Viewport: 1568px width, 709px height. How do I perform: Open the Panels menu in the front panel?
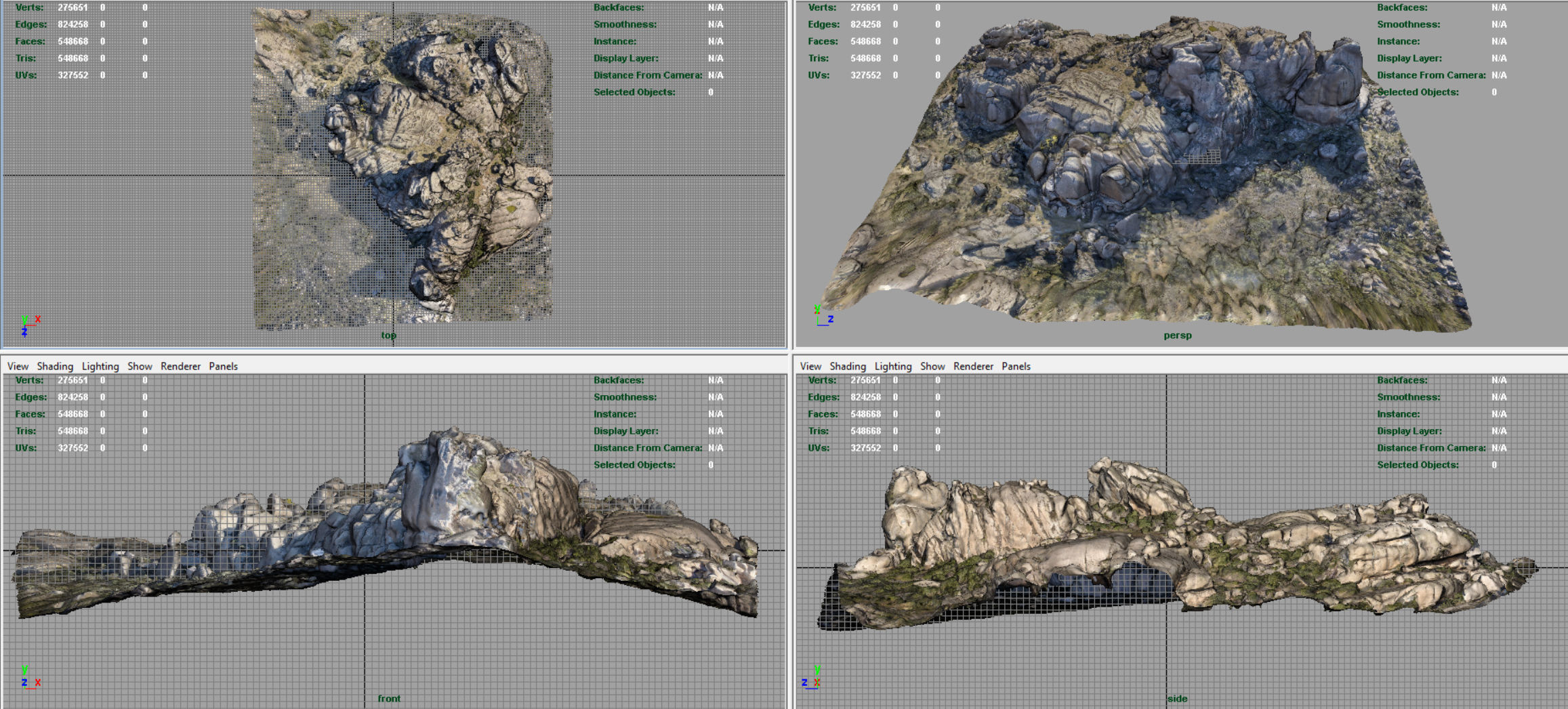click(223, 366)
